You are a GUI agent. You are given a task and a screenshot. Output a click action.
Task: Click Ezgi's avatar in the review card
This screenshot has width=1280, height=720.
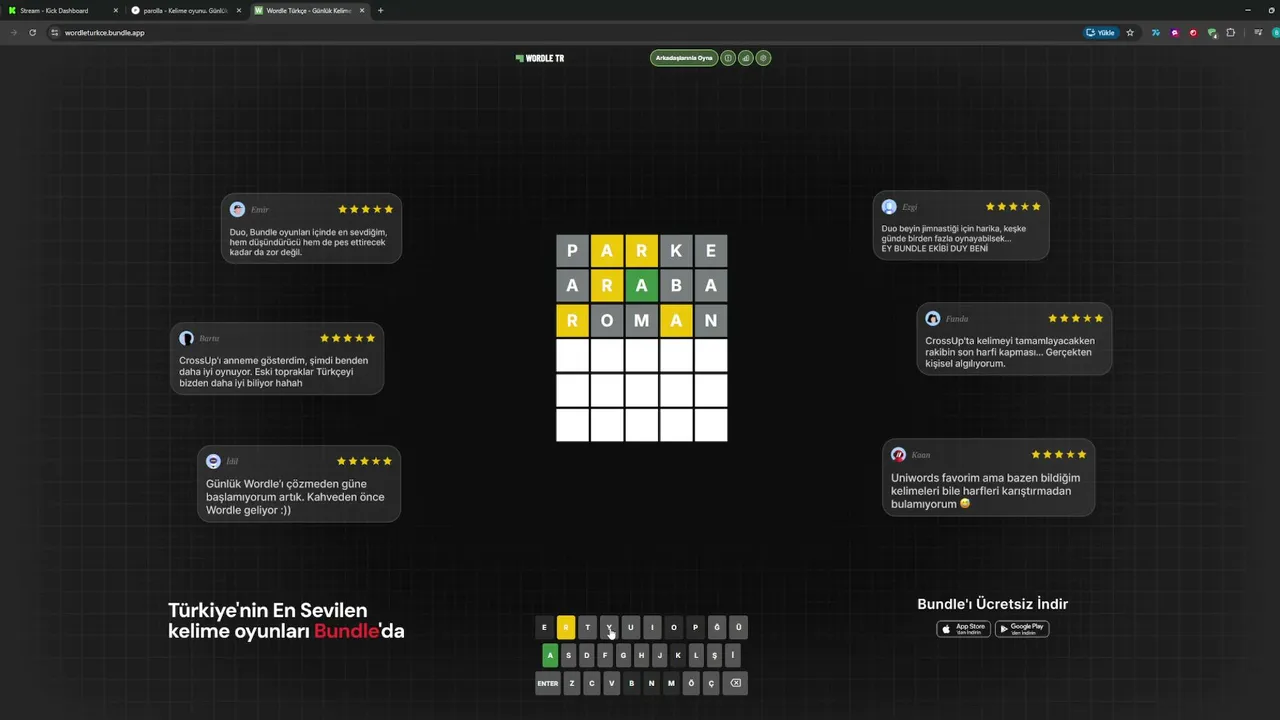coord(889,207)
